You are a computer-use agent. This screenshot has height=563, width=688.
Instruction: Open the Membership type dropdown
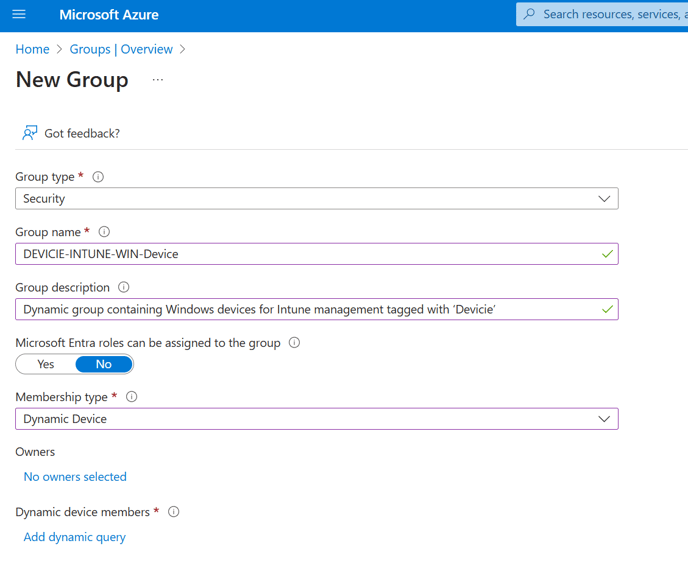(317, 419)
